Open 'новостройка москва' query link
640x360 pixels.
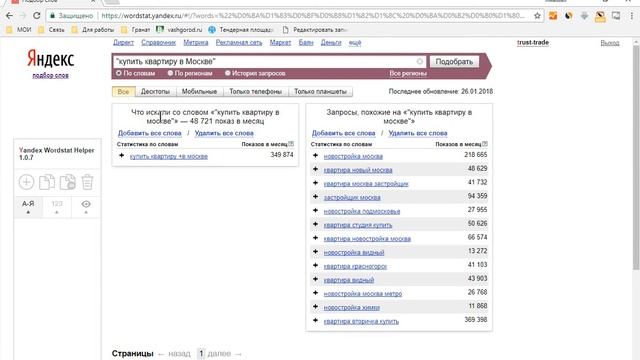coord(353,156)
